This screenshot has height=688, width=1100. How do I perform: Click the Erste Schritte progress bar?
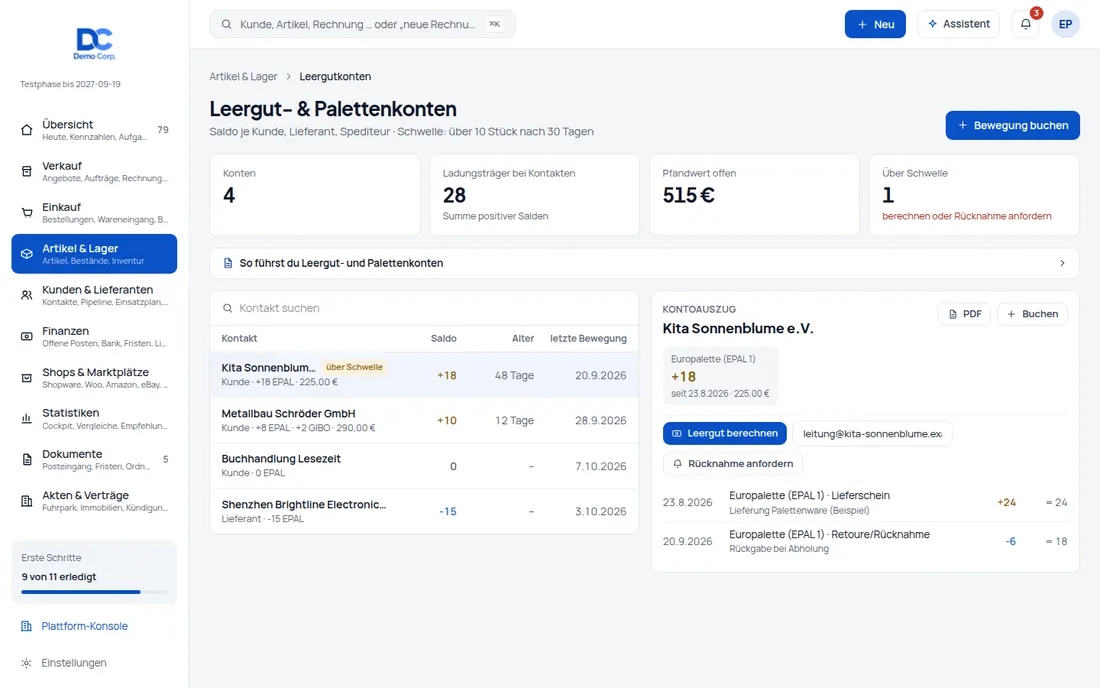coord(94,592)
